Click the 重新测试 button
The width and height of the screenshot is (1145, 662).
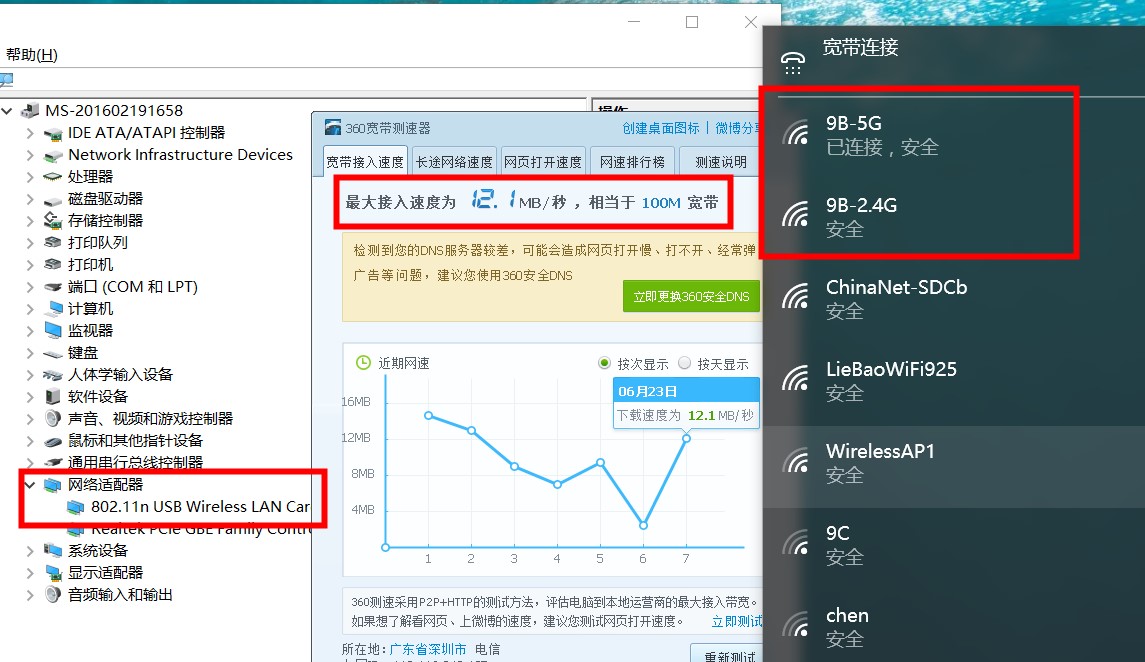727,655
